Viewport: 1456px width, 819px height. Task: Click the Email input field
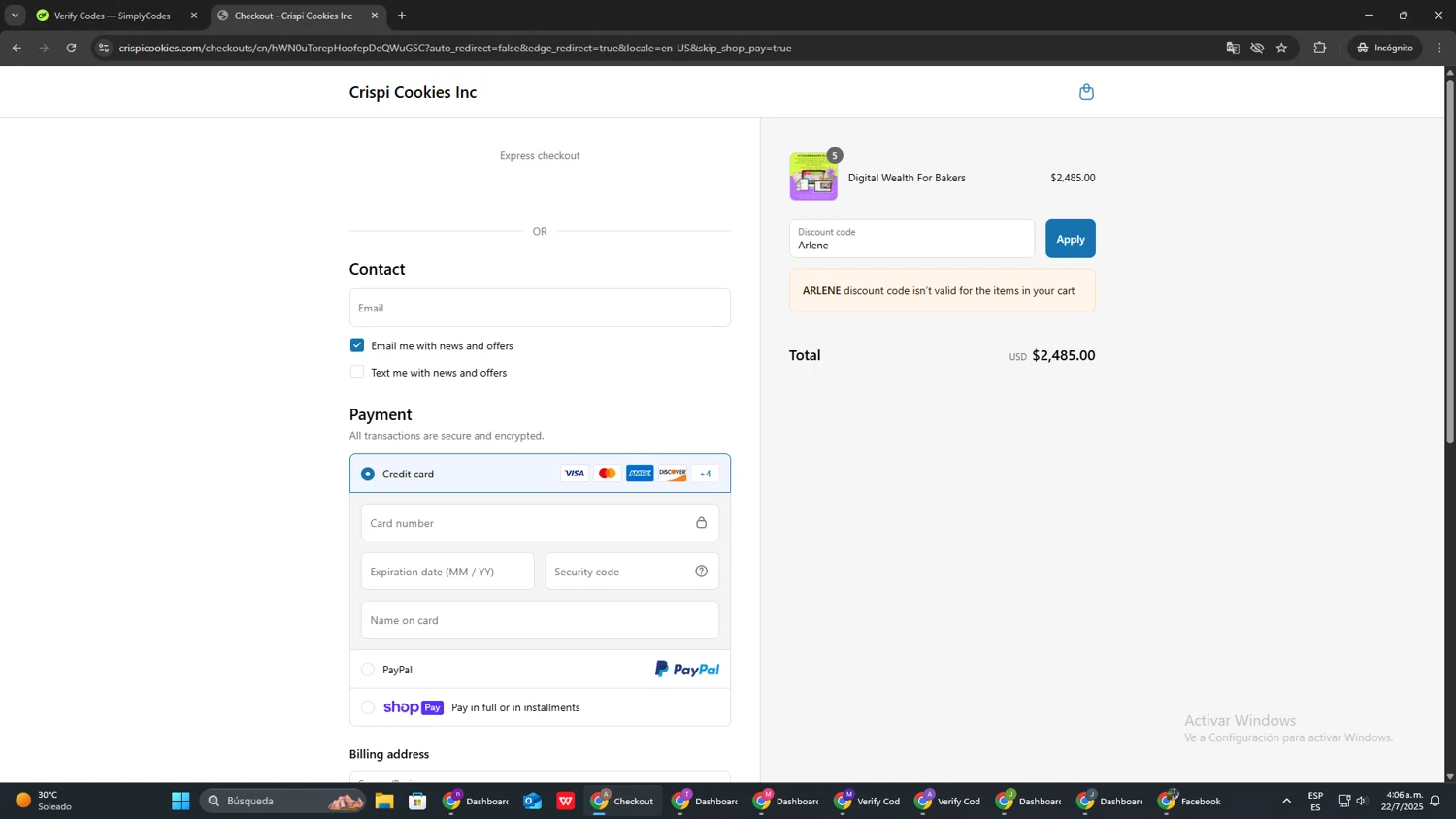[x=540, y=308]
